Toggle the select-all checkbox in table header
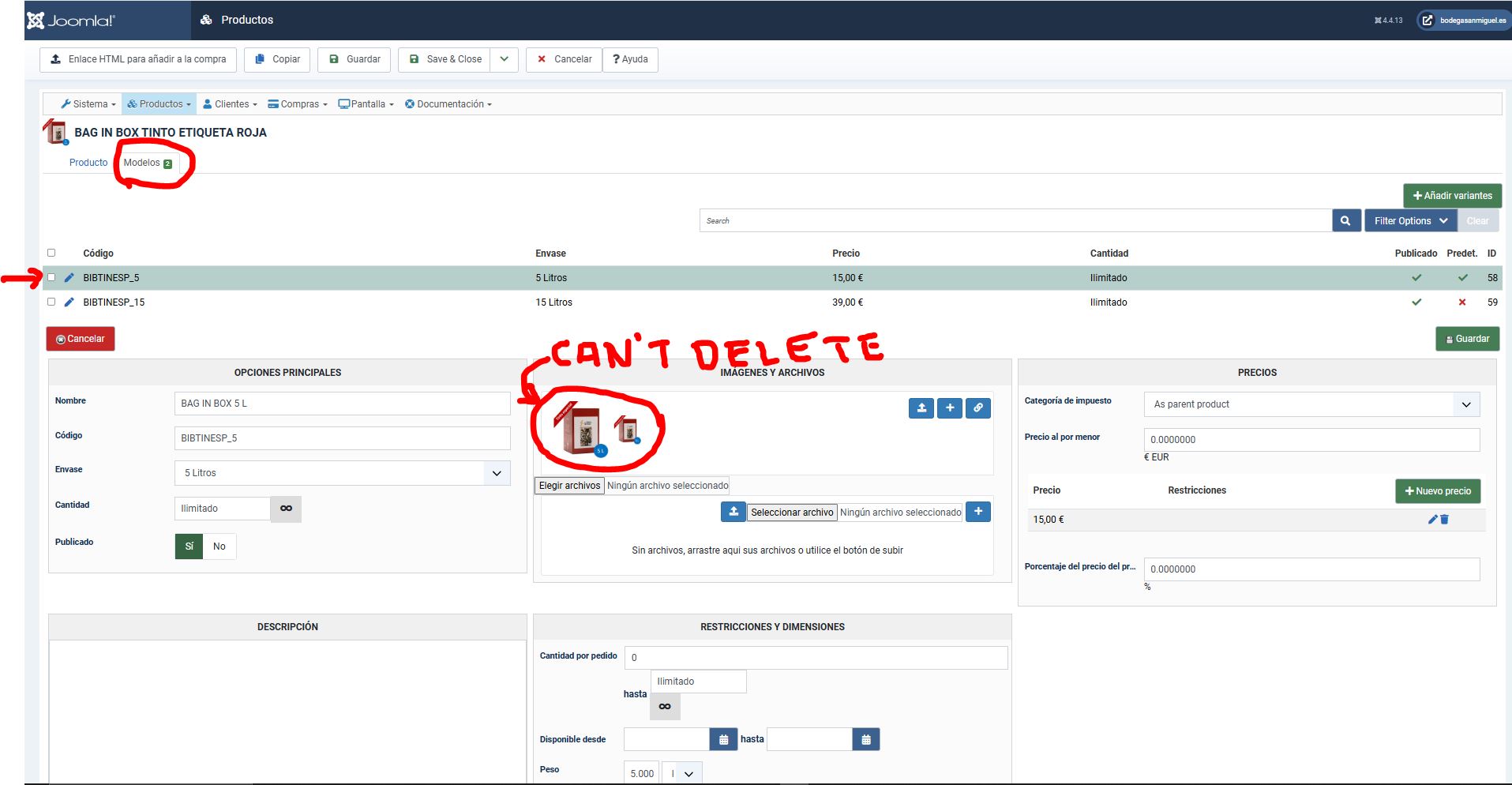 tap(51, 253)
